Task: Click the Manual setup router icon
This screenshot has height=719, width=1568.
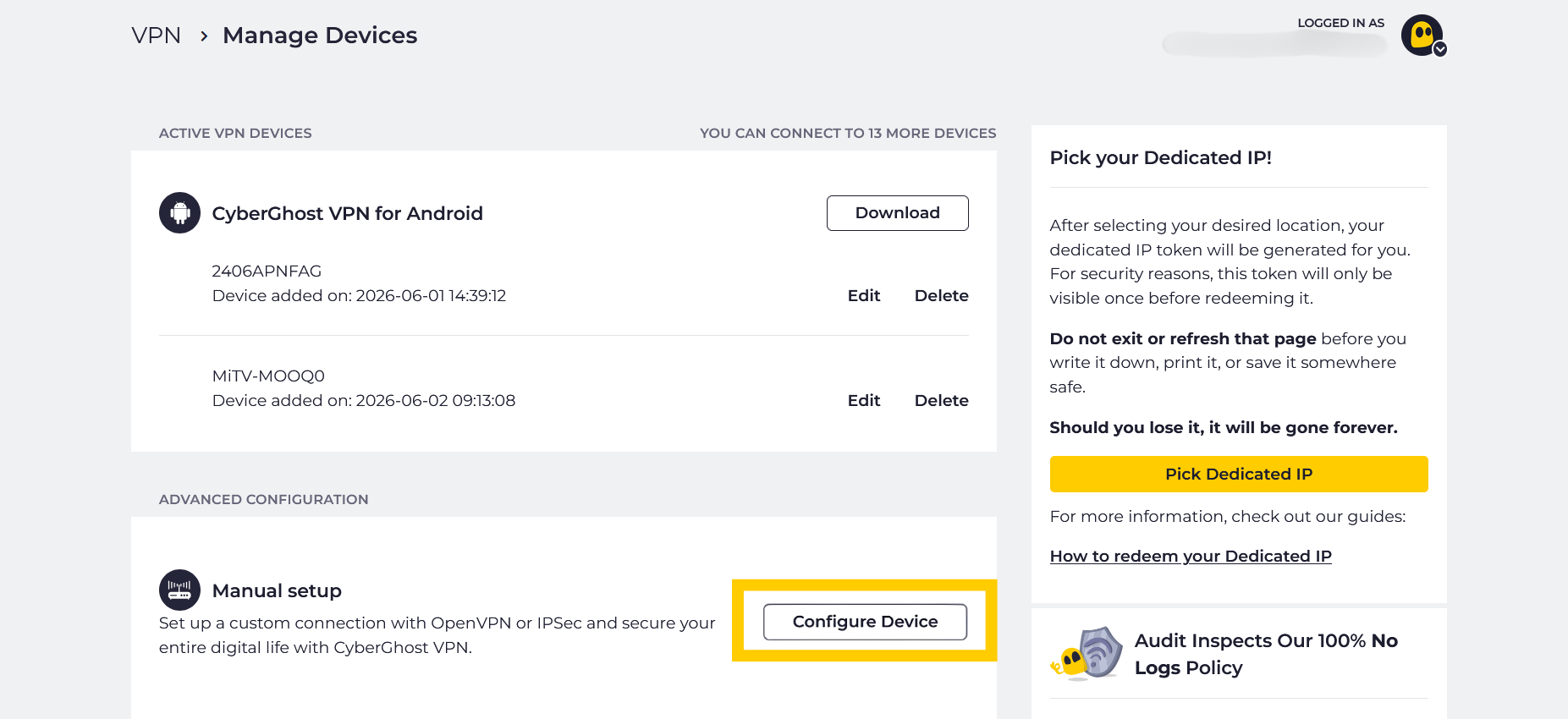Action: pyautogui.click(x=179, y=590)
